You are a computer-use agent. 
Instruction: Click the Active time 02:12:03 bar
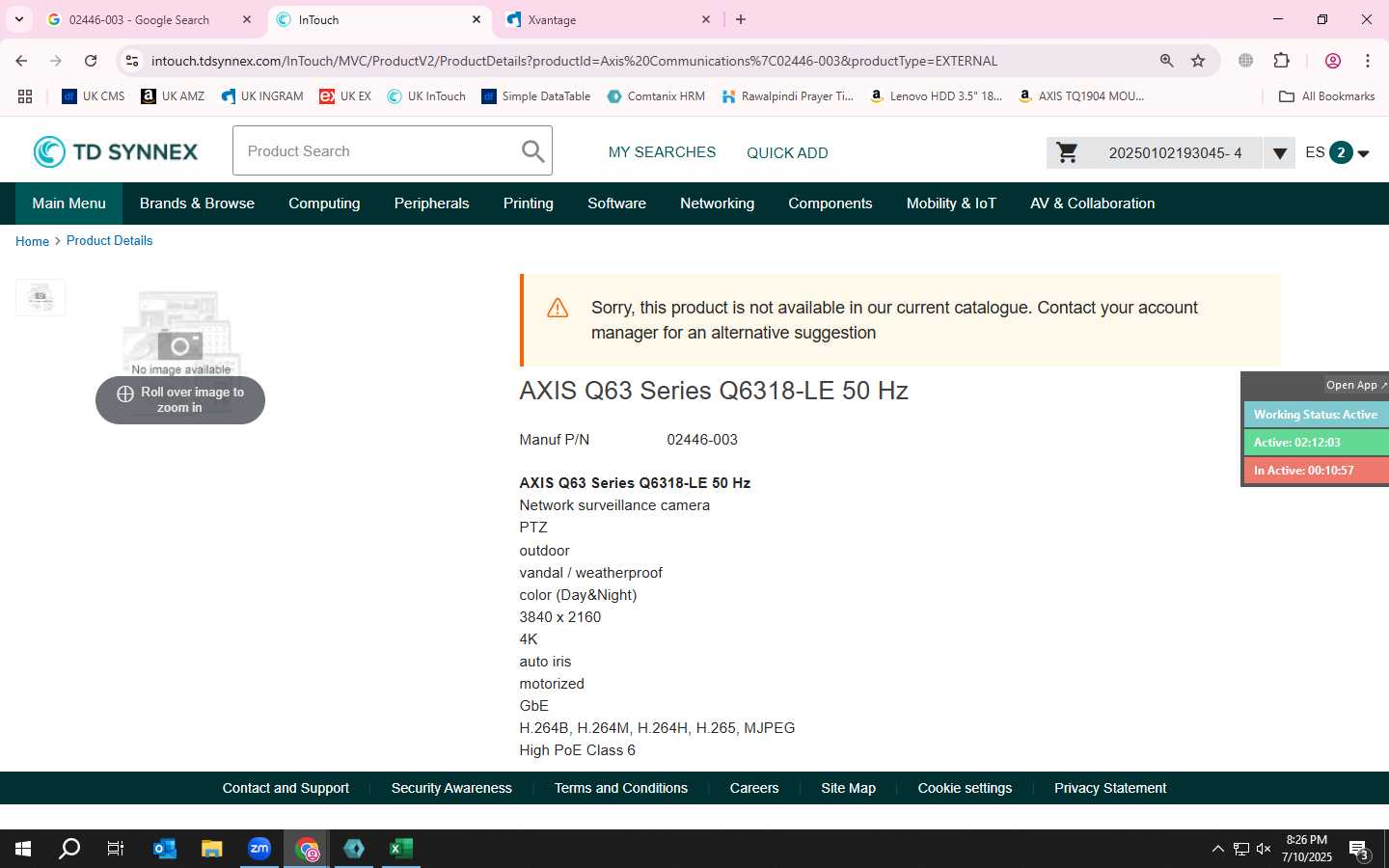click(x=1316, y=443)
